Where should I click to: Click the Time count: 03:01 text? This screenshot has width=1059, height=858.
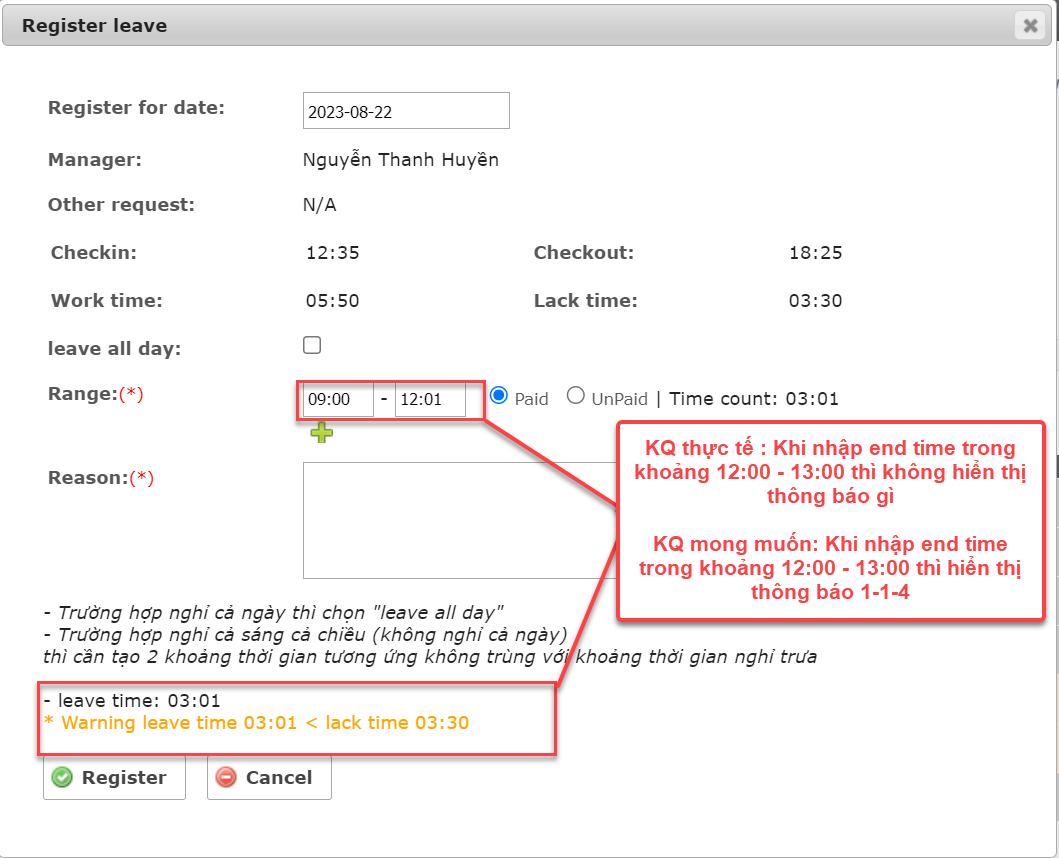pos(754,399)
